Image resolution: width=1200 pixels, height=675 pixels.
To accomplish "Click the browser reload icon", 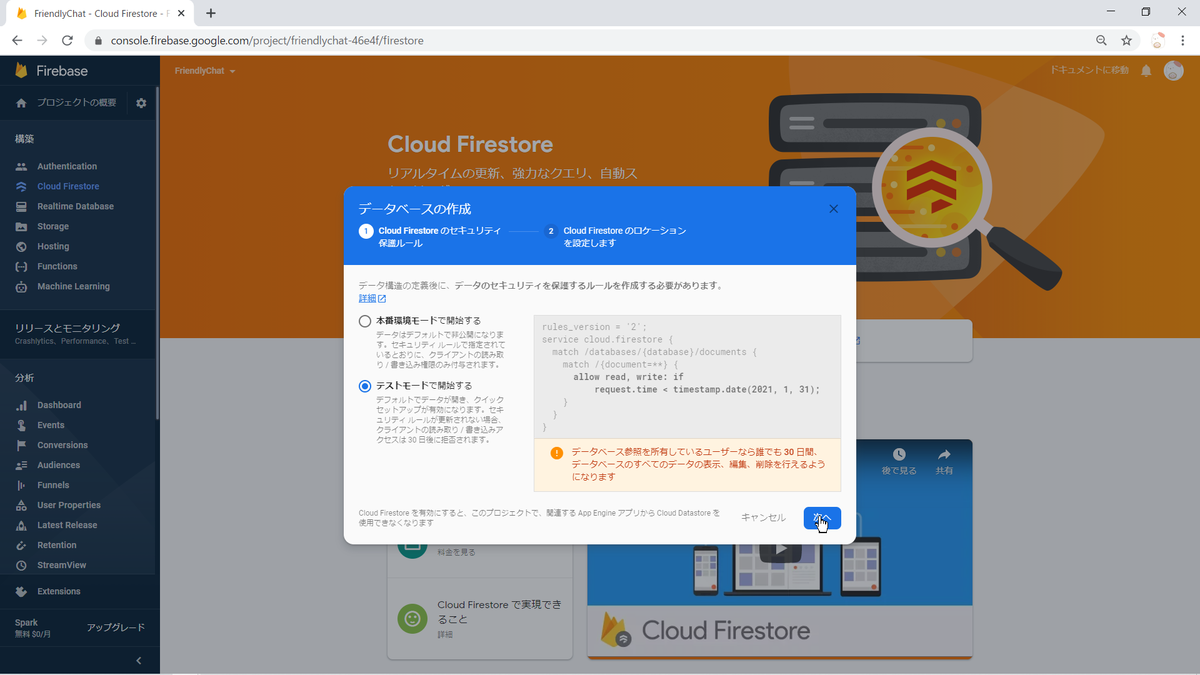I will (67, 40).
